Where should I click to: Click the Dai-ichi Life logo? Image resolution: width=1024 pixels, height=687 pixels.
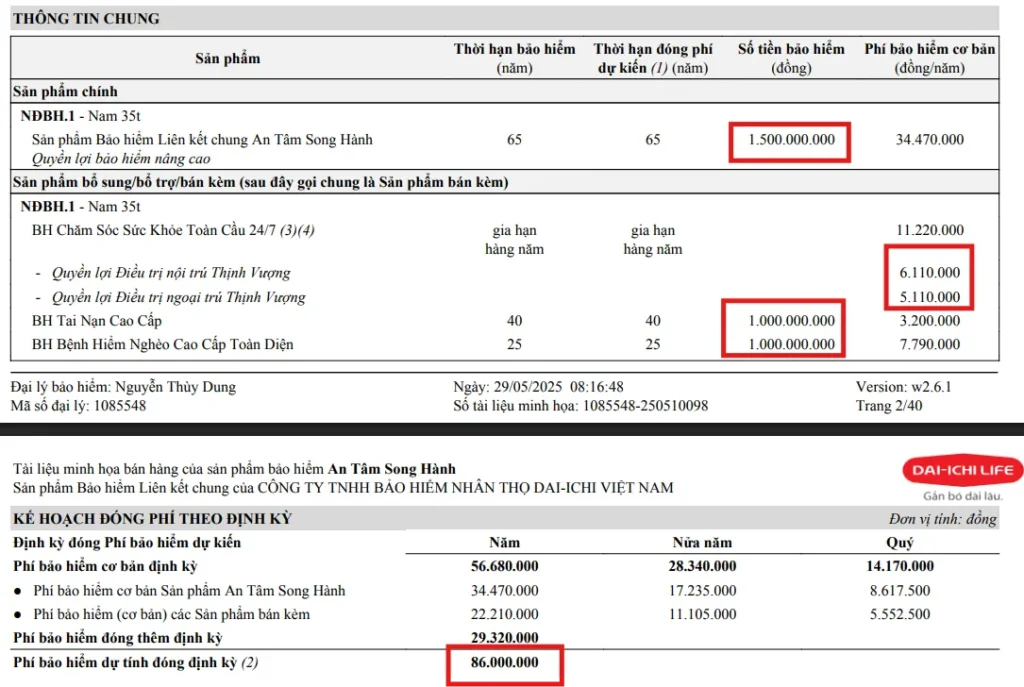click(963, 470)
